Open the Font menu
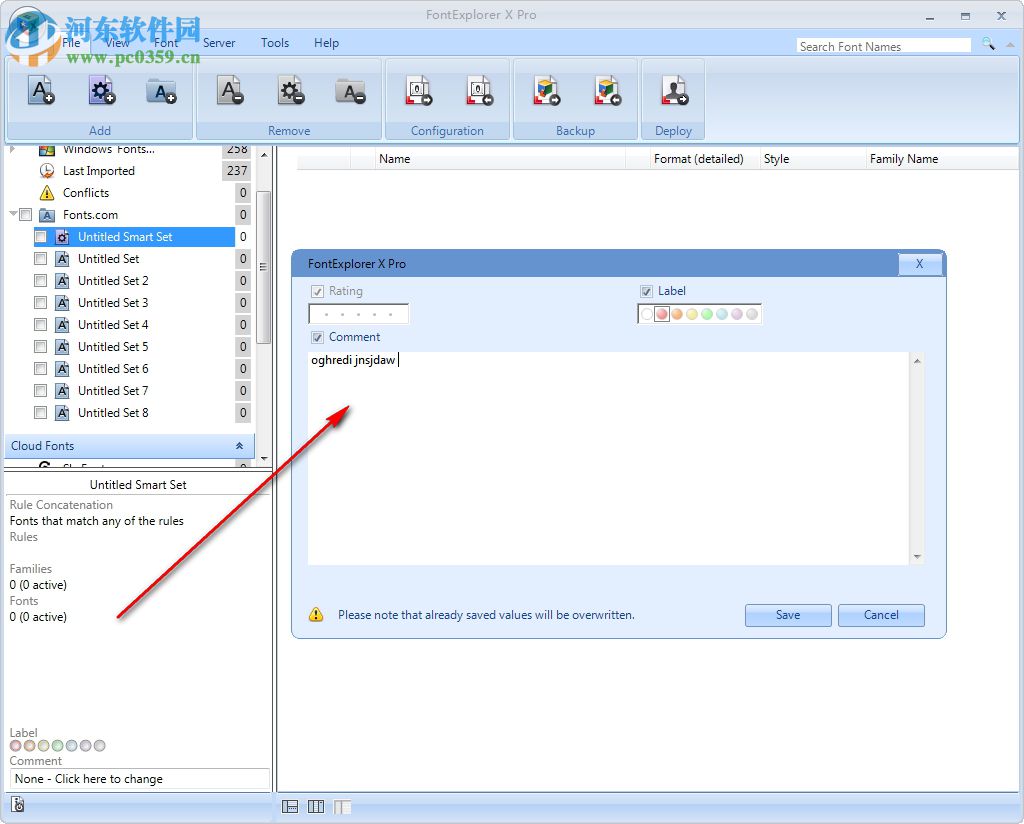 166,43
